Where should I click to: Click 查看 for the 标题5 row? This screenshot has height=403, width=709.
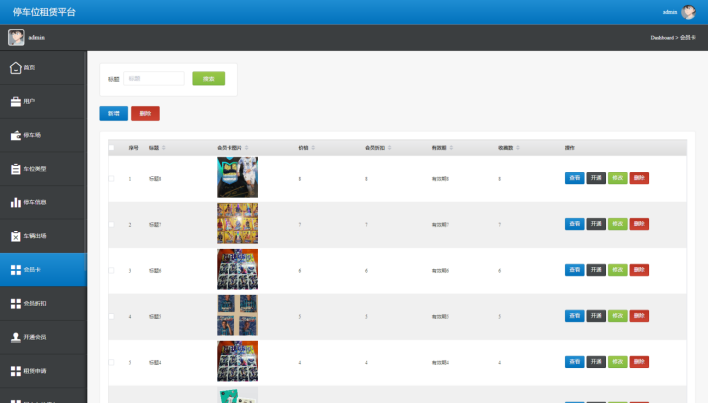click(574, 316)
